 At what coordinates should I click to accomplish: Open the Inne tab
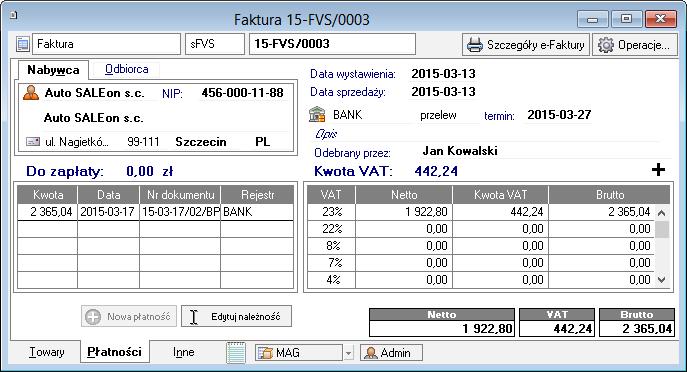point(184,352)
